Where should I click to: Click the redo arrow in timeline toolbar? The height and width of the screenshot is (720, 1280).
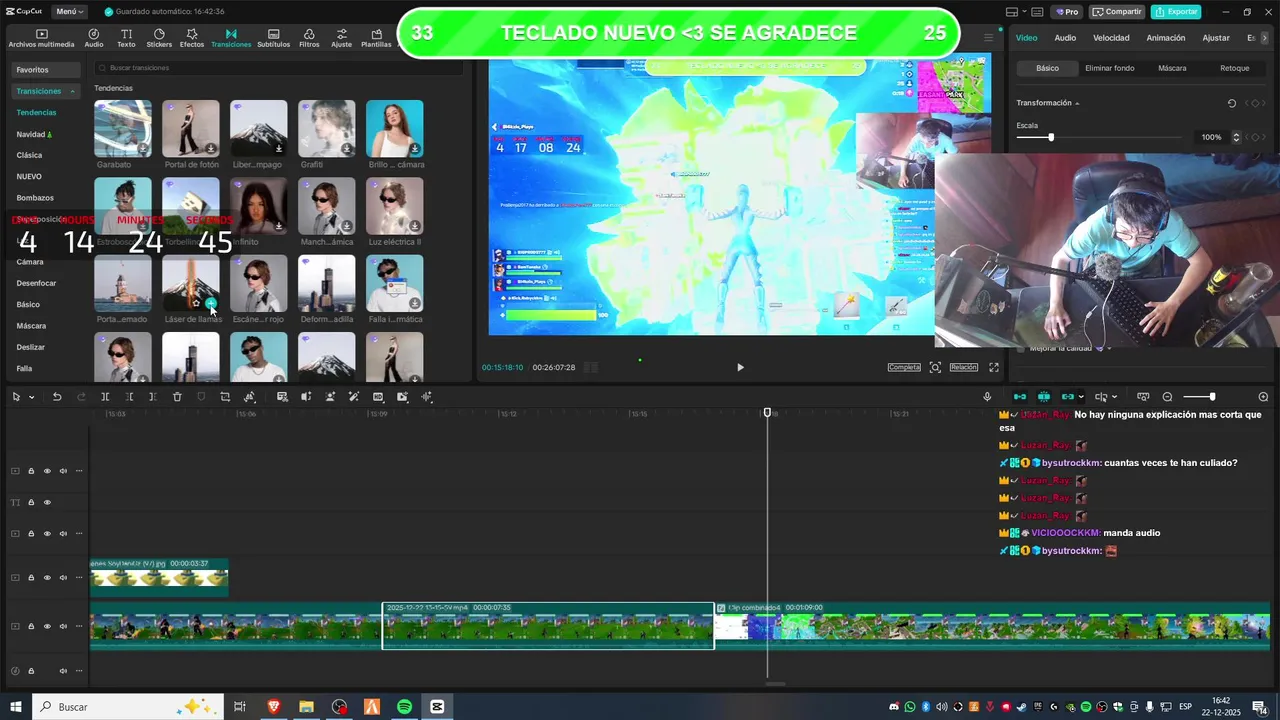81,397
